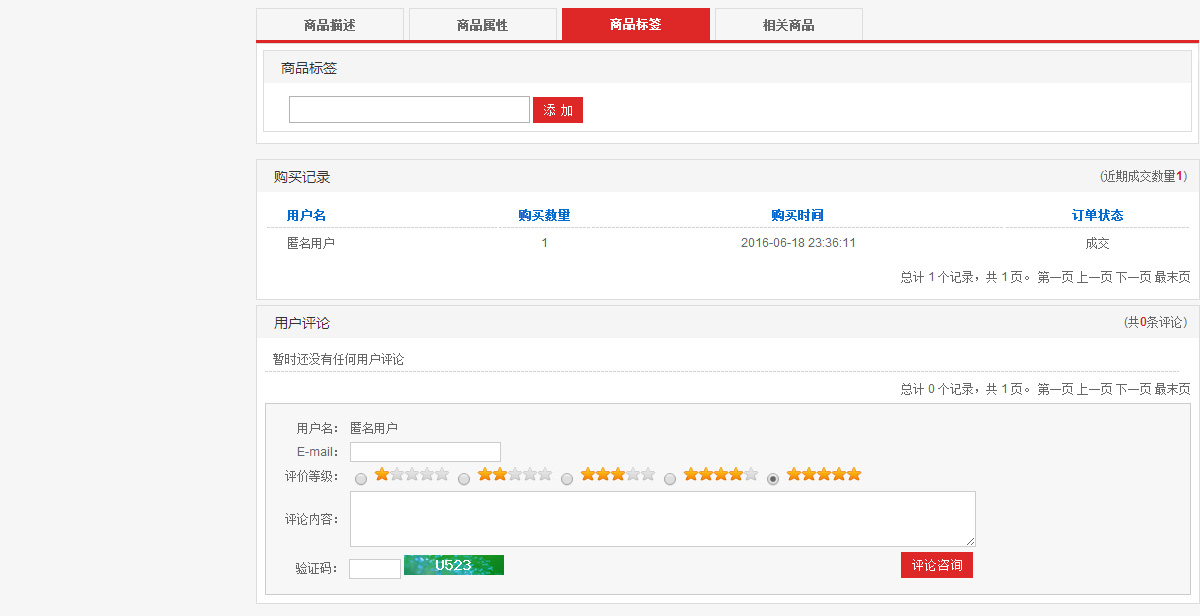Switch to the 商品描述 tab
The image size is (1200, 616).
(330, 25)
